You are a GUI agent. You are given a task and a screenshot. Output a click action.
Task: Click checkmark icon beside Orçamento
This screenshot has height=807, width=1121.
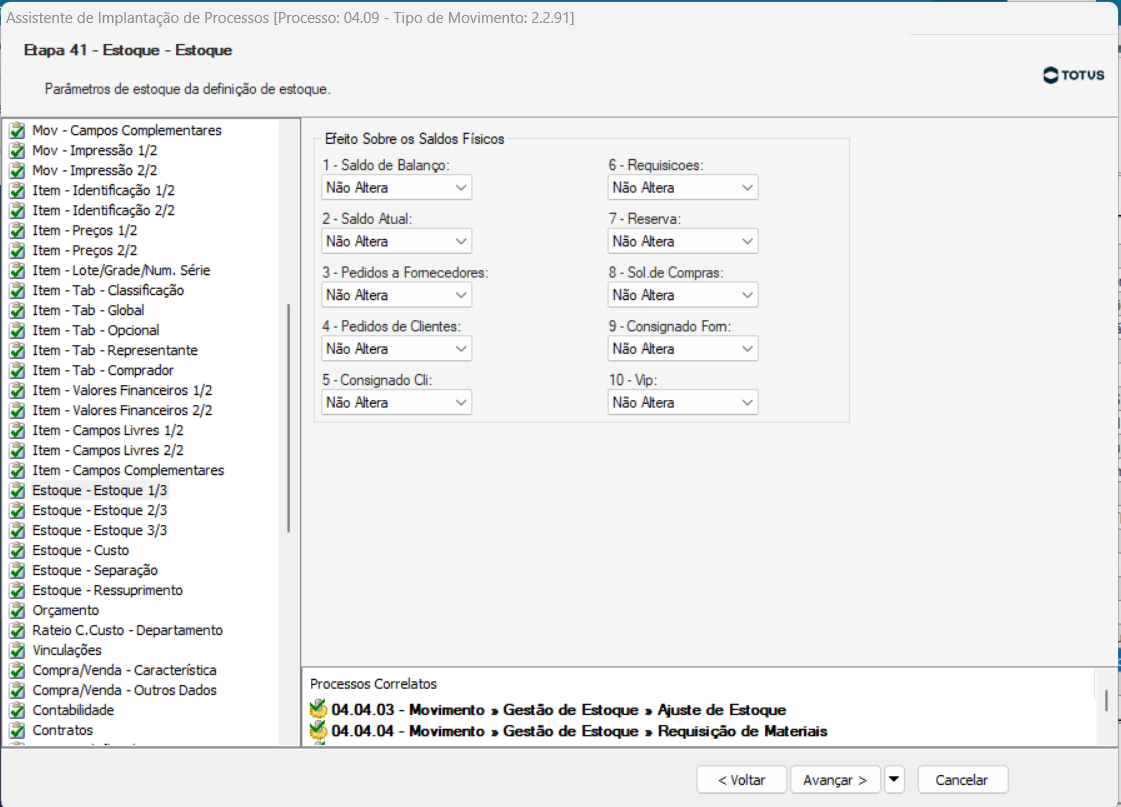[x=17, y=611]
